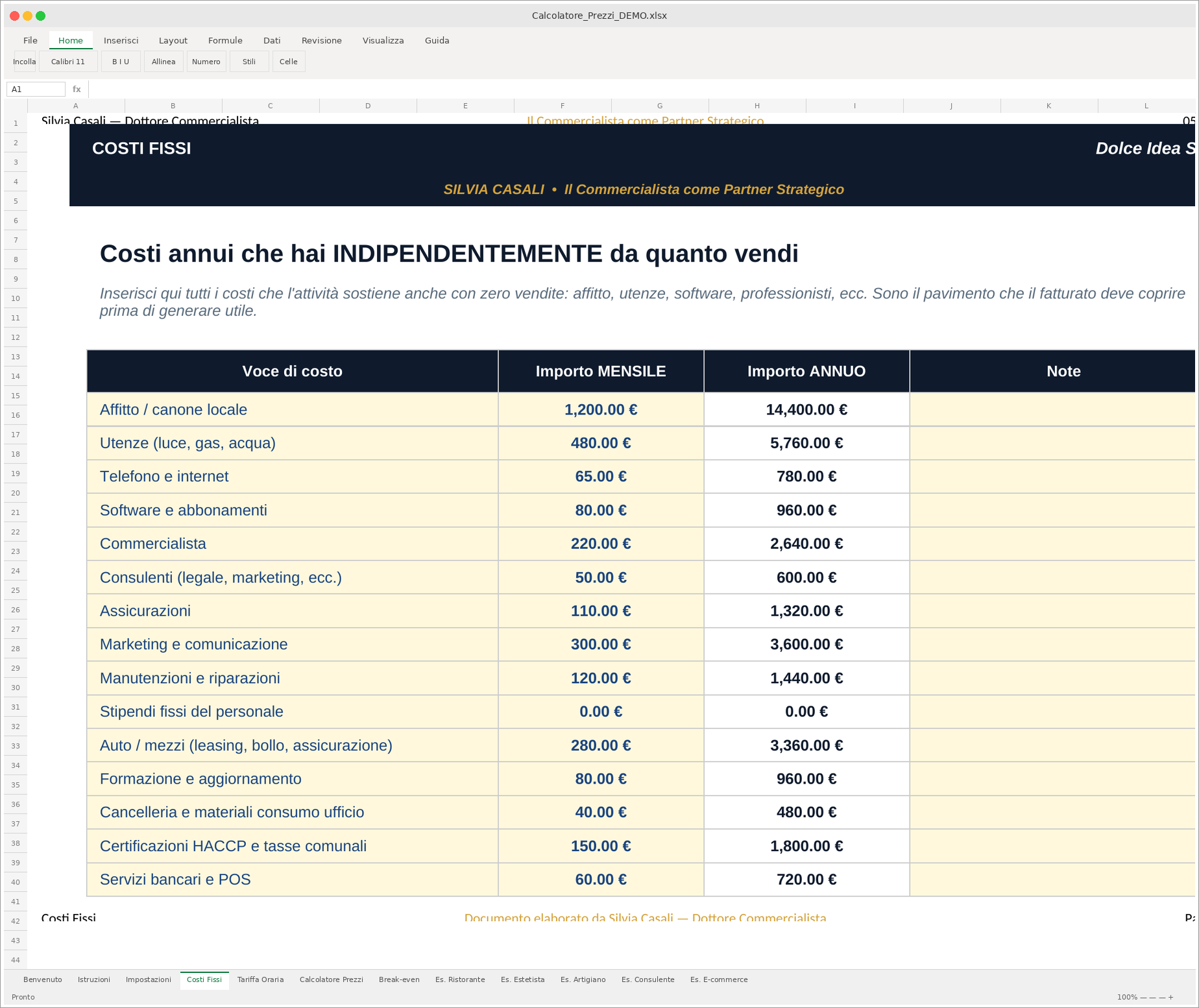Click the Celle toolbar button

[289, 62]
